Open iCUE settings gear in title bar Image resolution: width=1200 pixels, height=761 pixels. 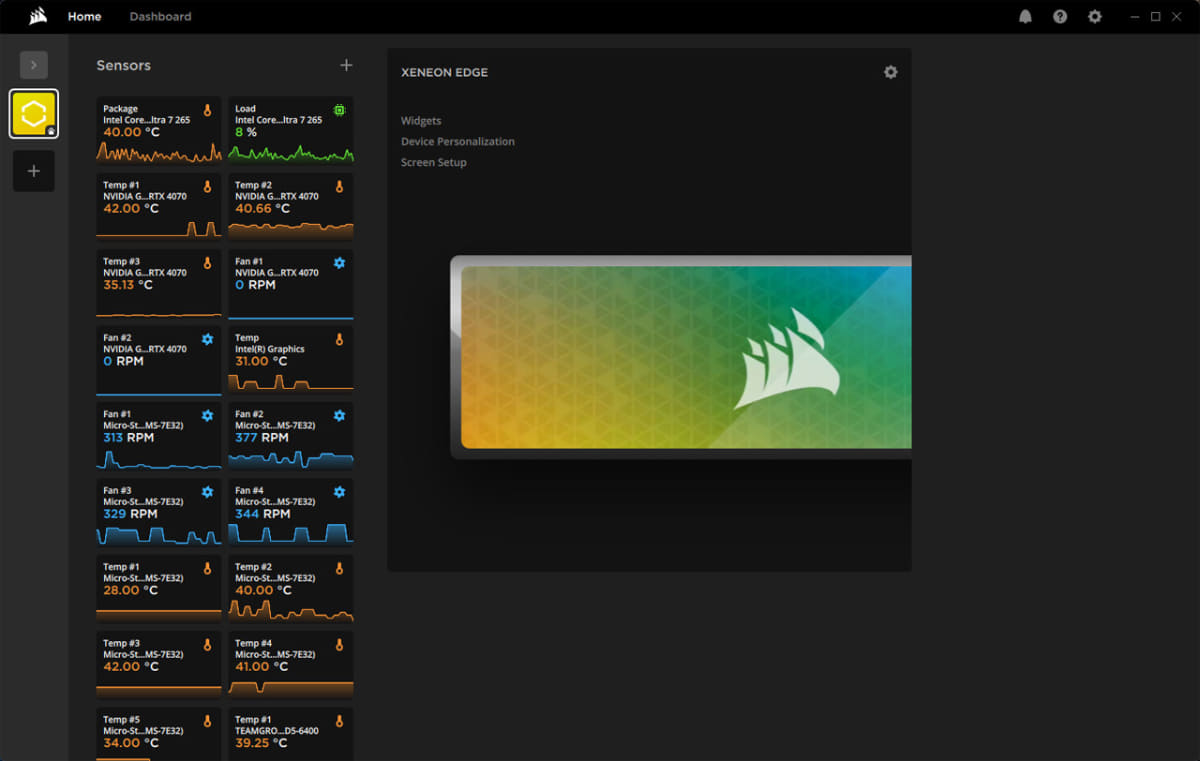tap(1095, 16)
